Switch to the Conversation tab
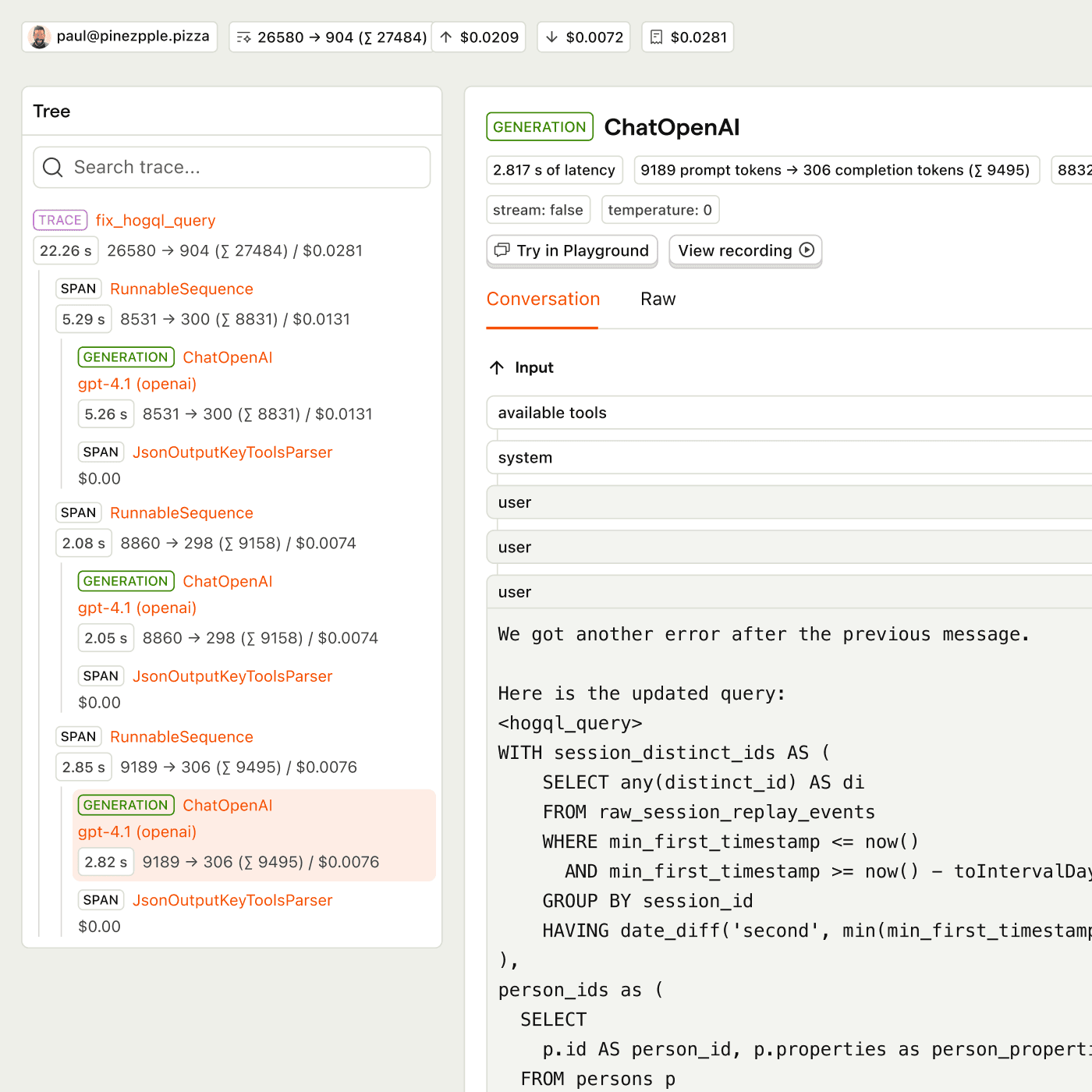The height and width of the screenshot is (1092, 1092). (x=543, y=300)
